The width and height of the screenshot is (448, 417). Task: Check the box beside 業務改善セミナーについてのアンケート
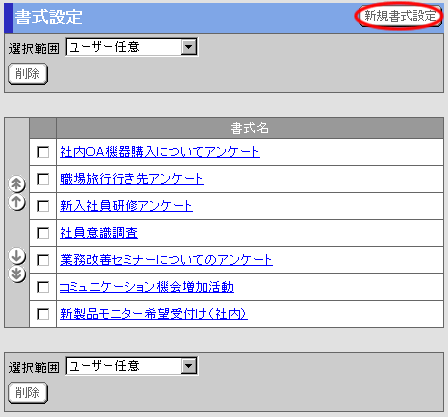[43, 260]
